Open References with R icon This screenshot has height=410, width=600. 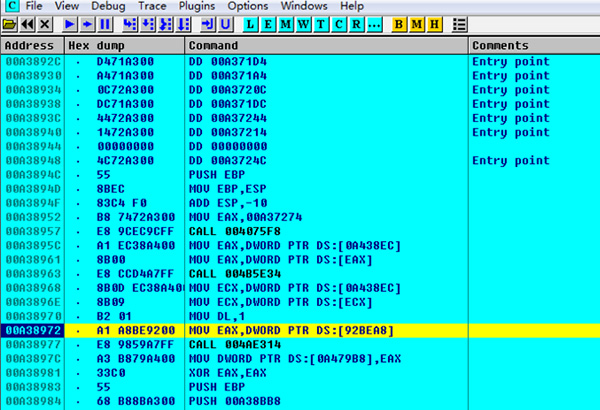(x=357, y=25)
